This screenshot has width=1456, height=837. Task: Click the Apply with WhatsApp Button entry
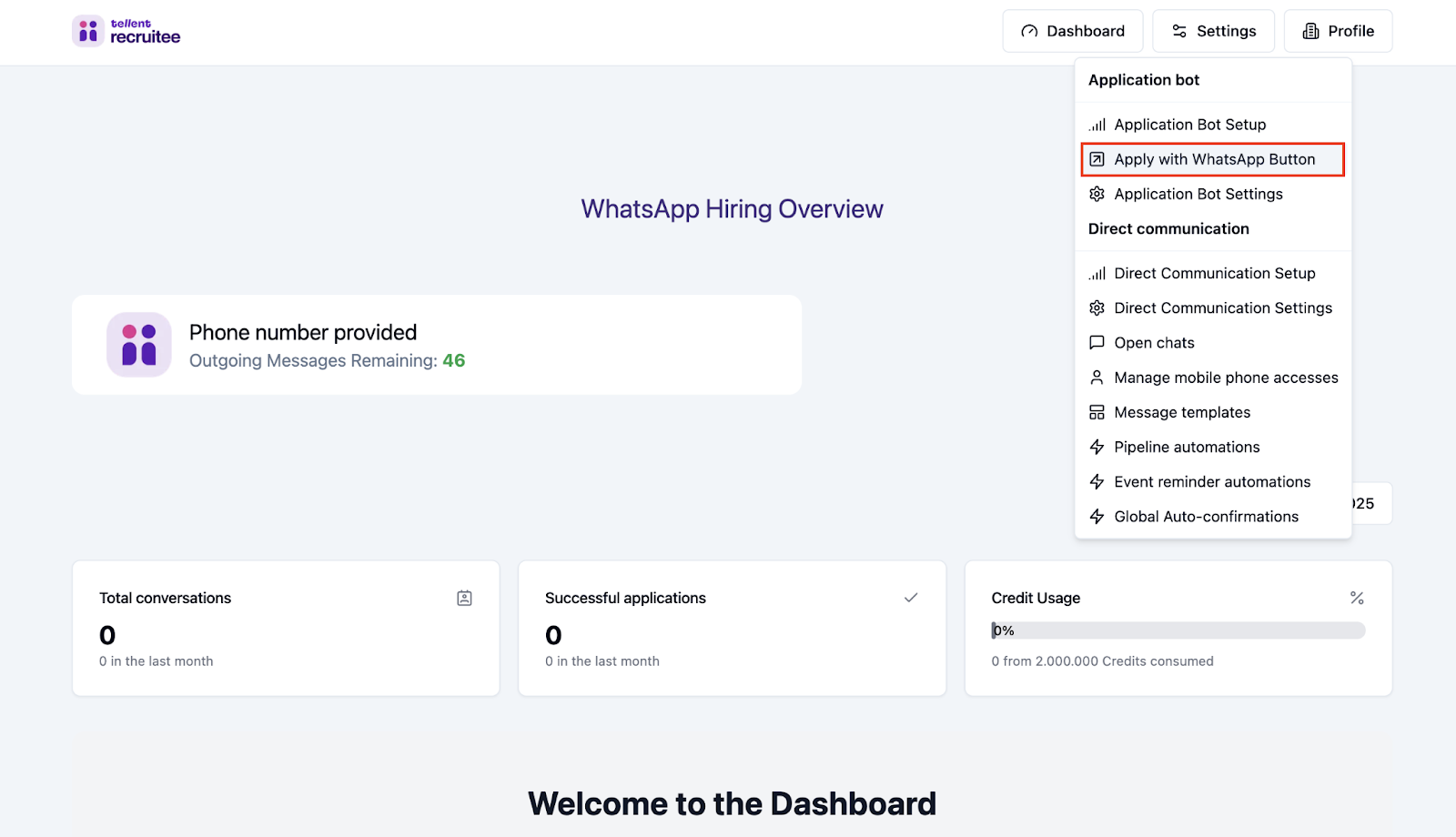[x=1215, y=158]
